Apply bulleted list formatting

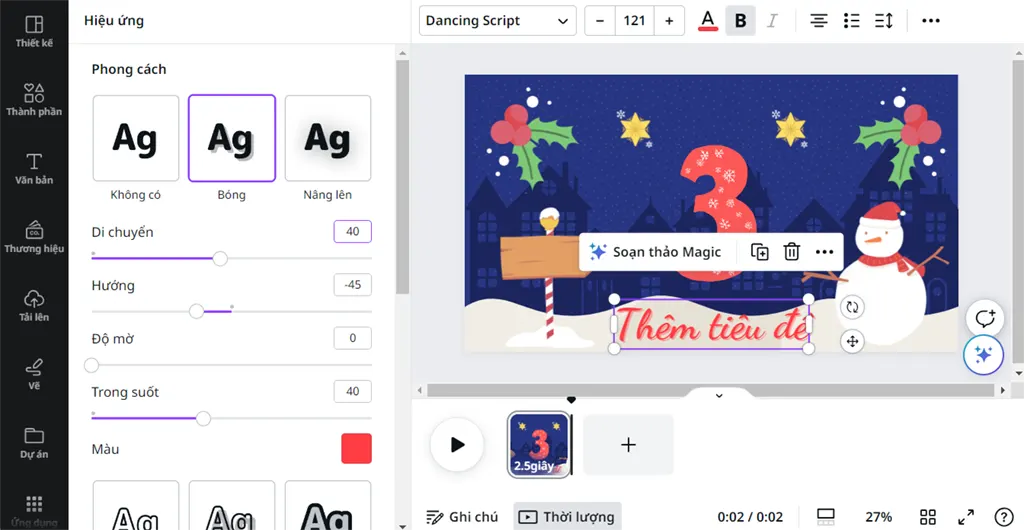pos(851,21)
